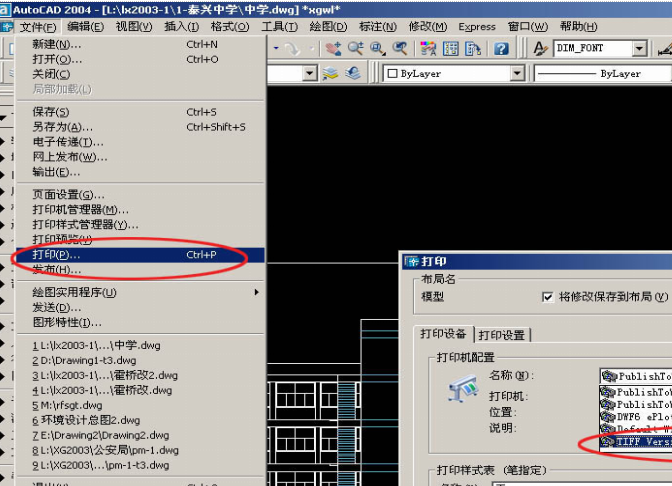Select the Zoom Window toolbar icon

point(378,48)
